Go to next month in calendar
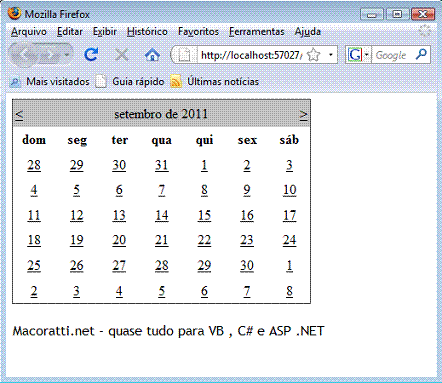Image resolution: width=442 pixels, height=383 pixels. pyautogui.click(x=303, y=115)
